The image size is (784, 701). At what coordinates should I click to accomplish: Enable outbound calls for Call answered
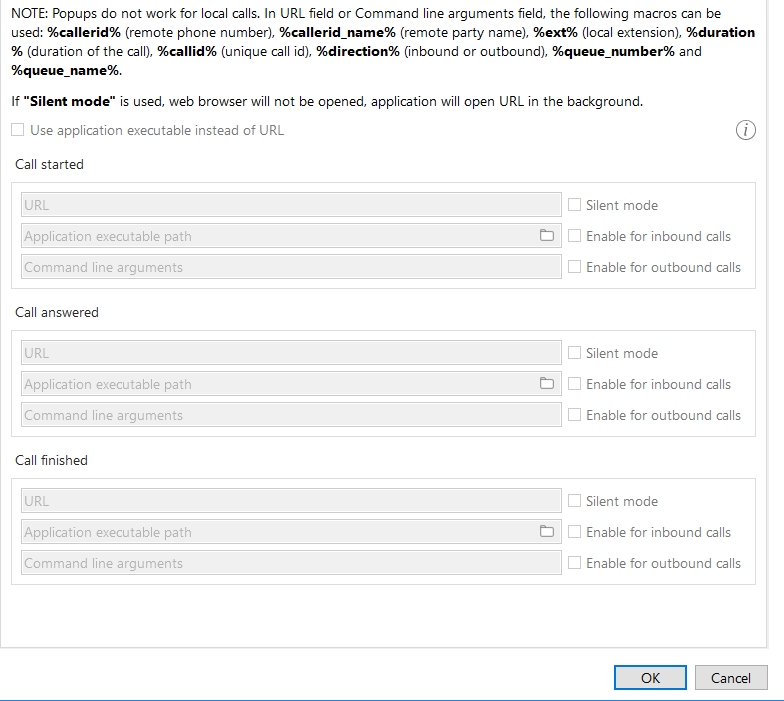coord(574,415)
